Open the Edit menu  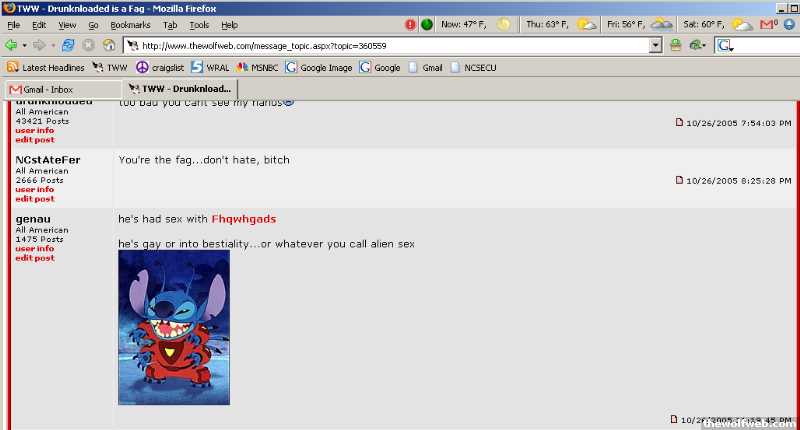coord(39,25)
